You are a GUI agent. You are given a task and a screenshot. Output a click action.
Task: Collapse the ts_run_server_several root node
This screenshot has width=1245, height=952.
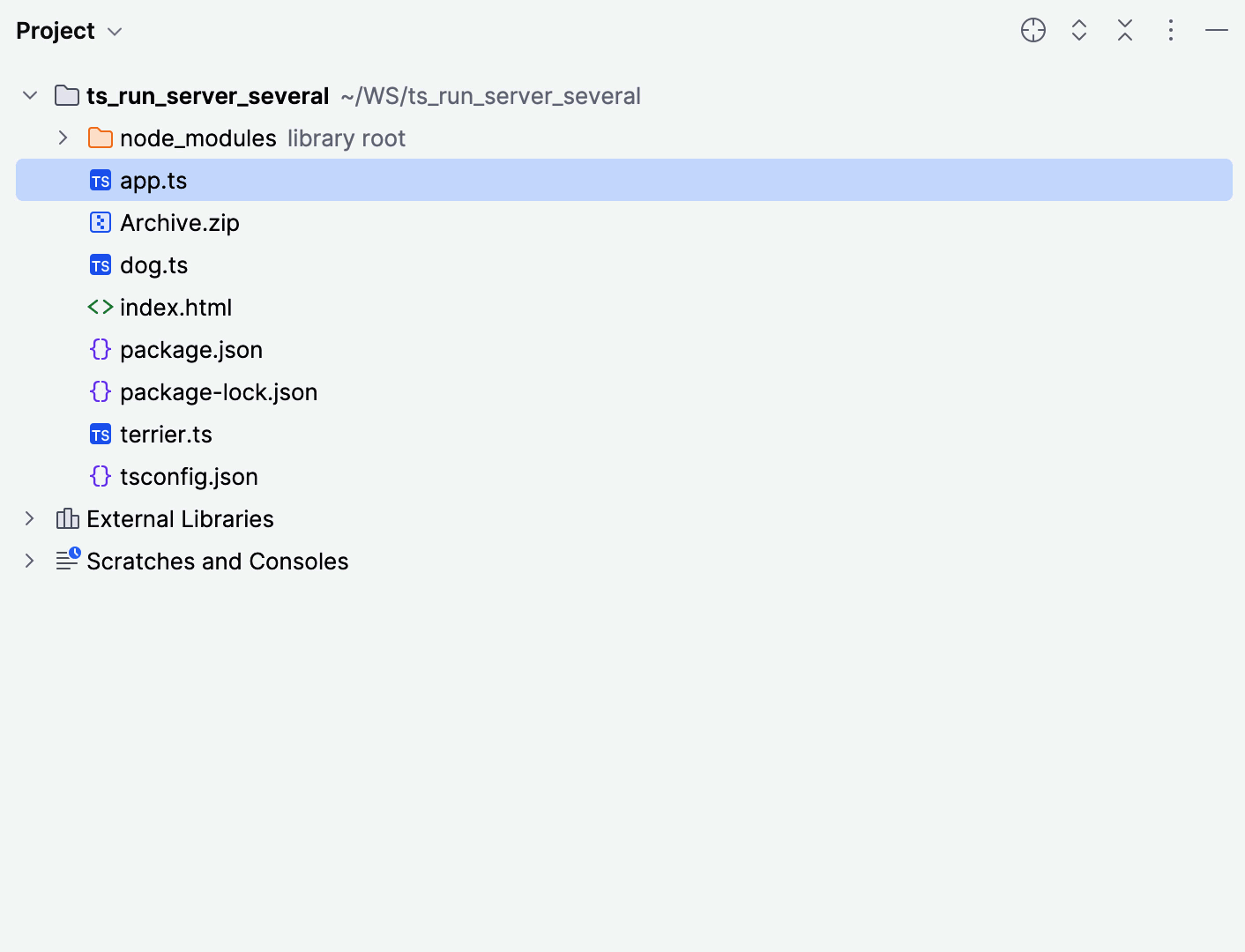click(29, 95)
